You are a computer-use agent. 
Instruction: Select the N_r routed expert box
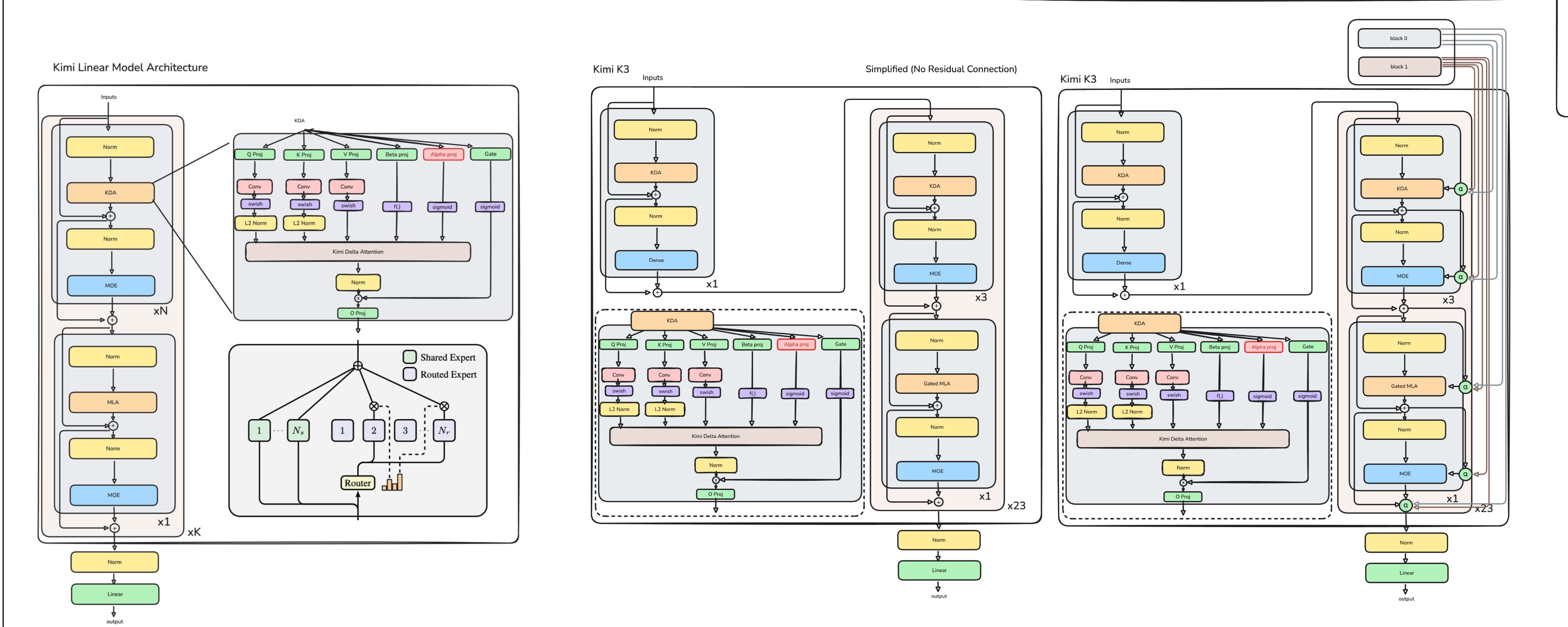click(x=444, y=430)
